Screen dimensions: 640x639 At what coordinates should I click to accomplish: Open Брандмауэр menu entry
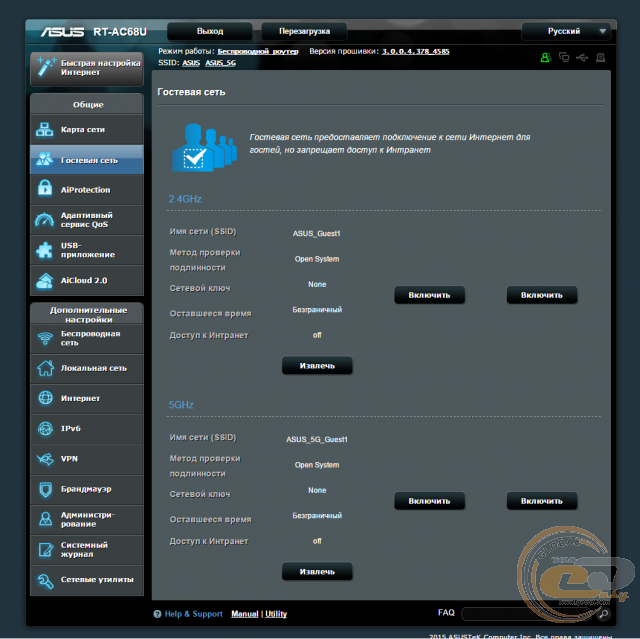(87, 489)
